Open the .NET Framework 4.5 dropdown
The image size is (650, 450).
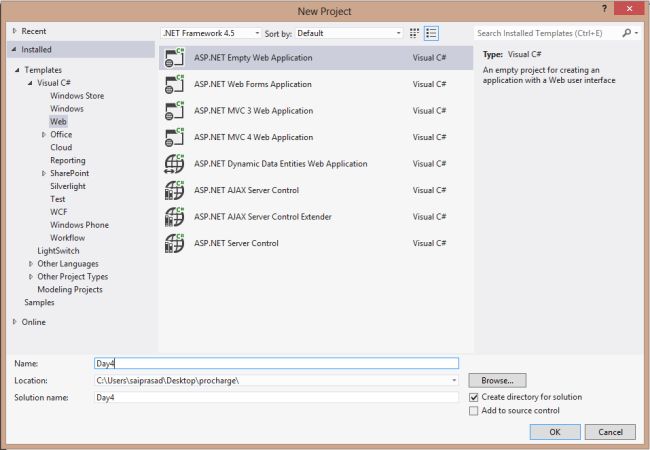(211, 33)
